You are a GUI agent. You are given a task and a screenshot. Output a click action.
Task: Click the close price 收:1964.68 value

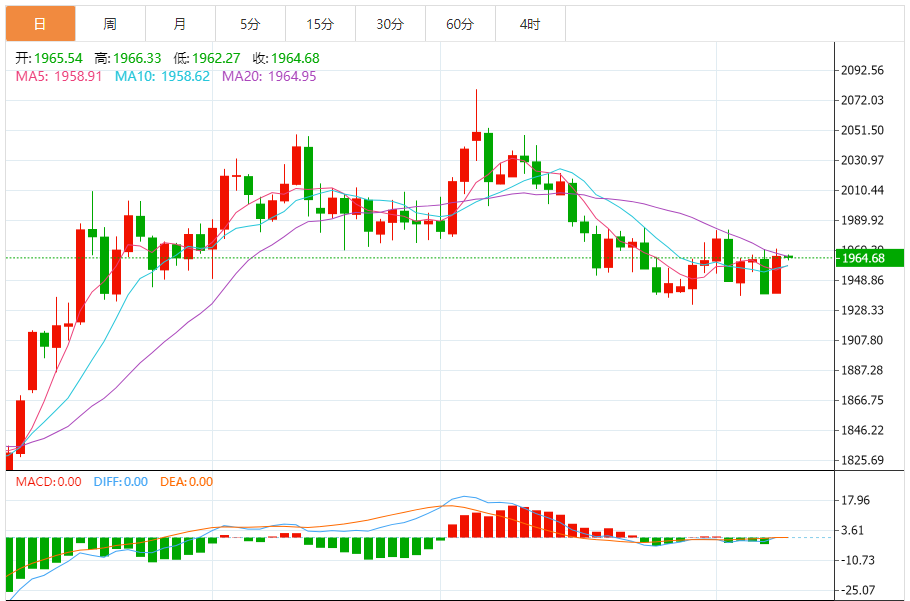click(x=286, y=58)
